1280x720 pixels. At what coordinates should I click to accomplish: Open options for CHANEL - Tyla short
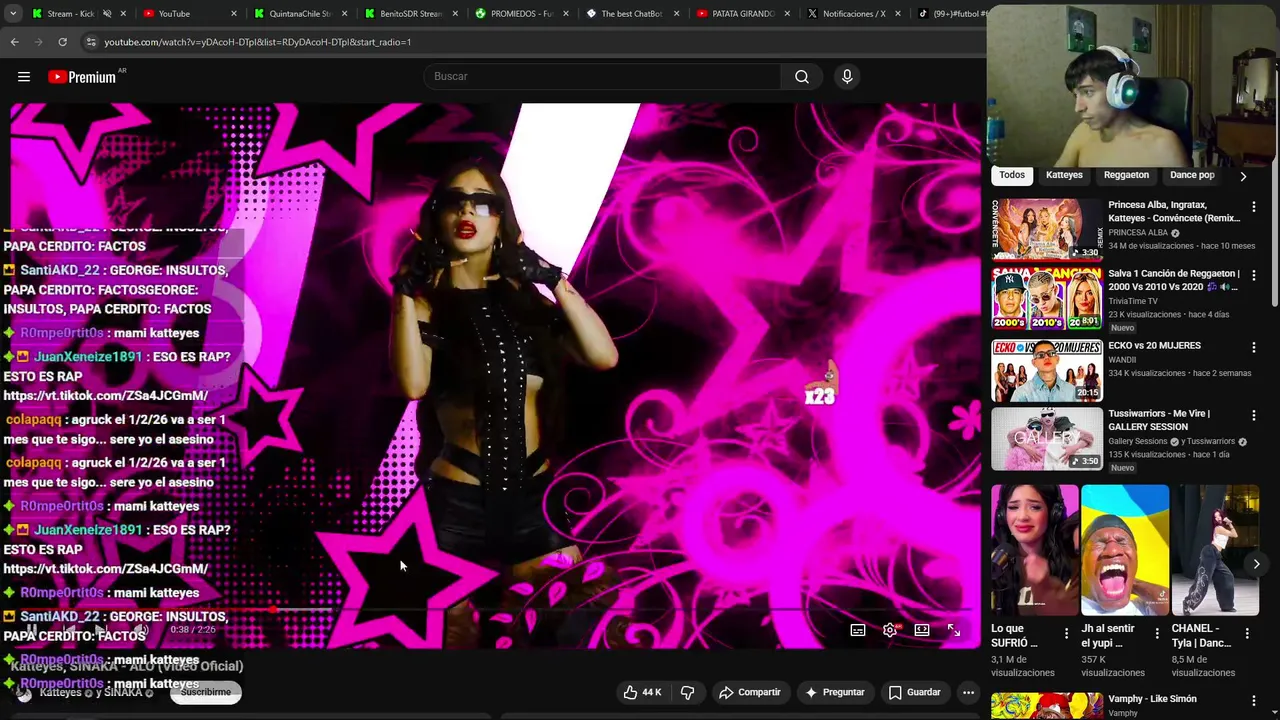click(1247, 634)
